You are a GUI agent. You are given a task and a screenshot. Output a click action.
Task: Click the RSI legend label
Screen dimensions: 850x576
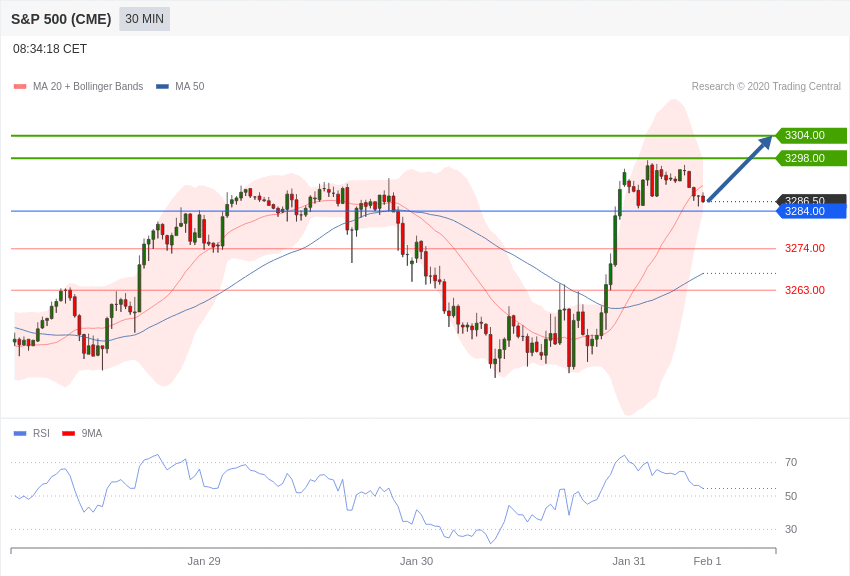coord(41,433)
